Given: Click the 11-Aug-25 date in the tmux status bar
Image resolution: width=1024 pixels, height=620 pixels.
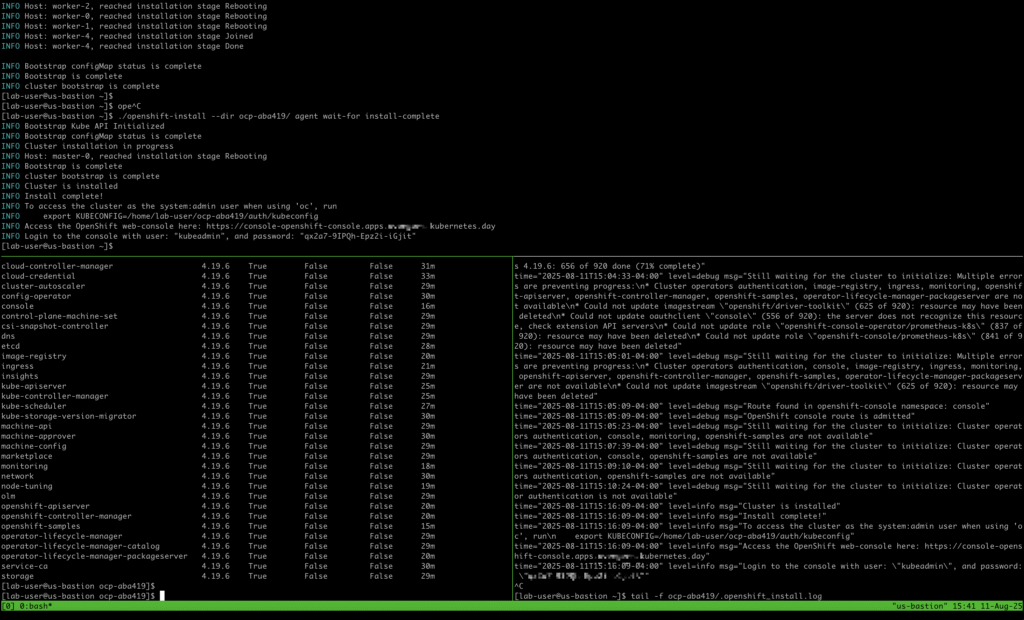Looking at the screenshot, I should pos(999,606).
